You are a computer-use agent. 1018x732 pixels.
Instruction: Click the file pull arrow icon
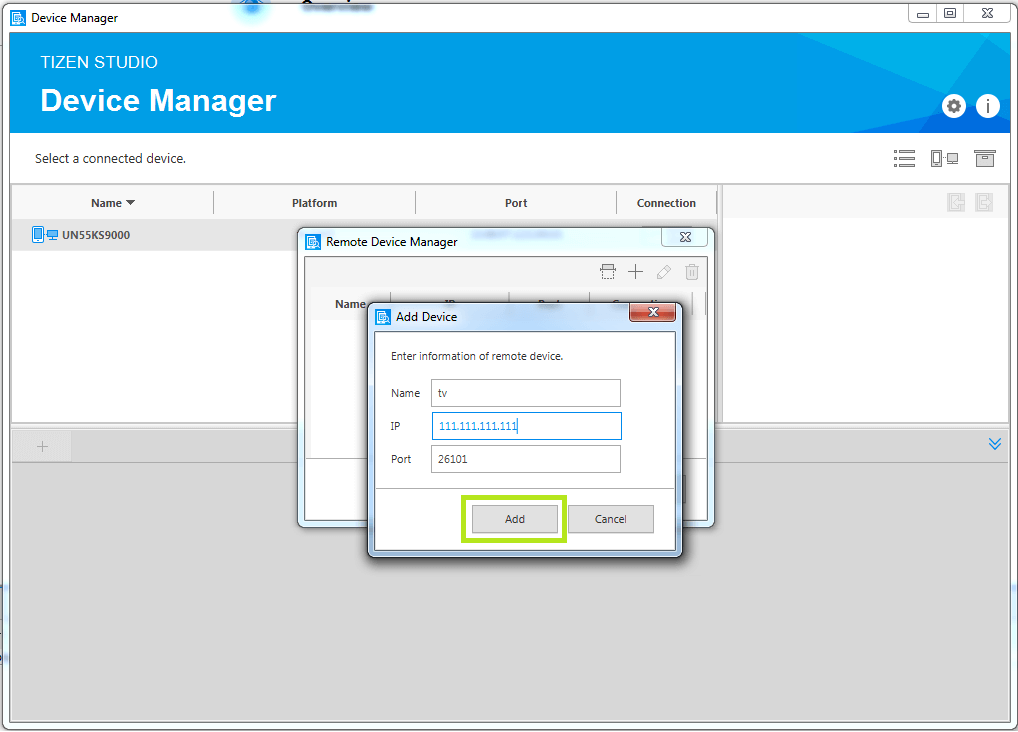[957, 202]
